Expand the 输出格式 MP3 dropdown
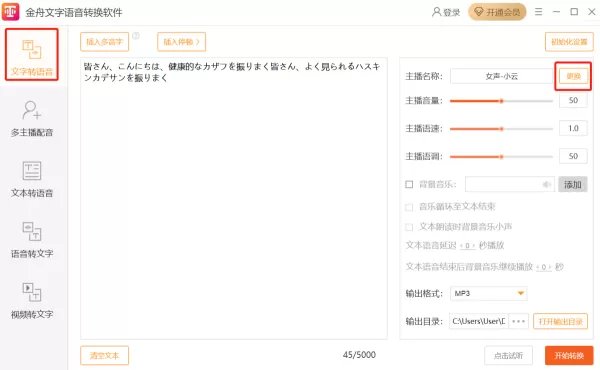The height and width of the screenshot is (370, 600). [x=489, y=293]
